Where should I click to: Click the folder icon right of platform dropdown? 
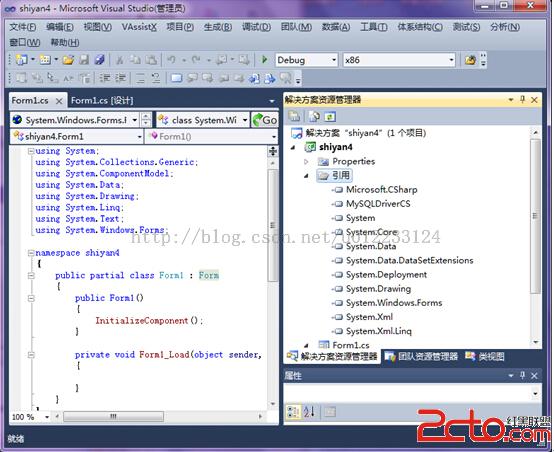click(x=470, y=60)
